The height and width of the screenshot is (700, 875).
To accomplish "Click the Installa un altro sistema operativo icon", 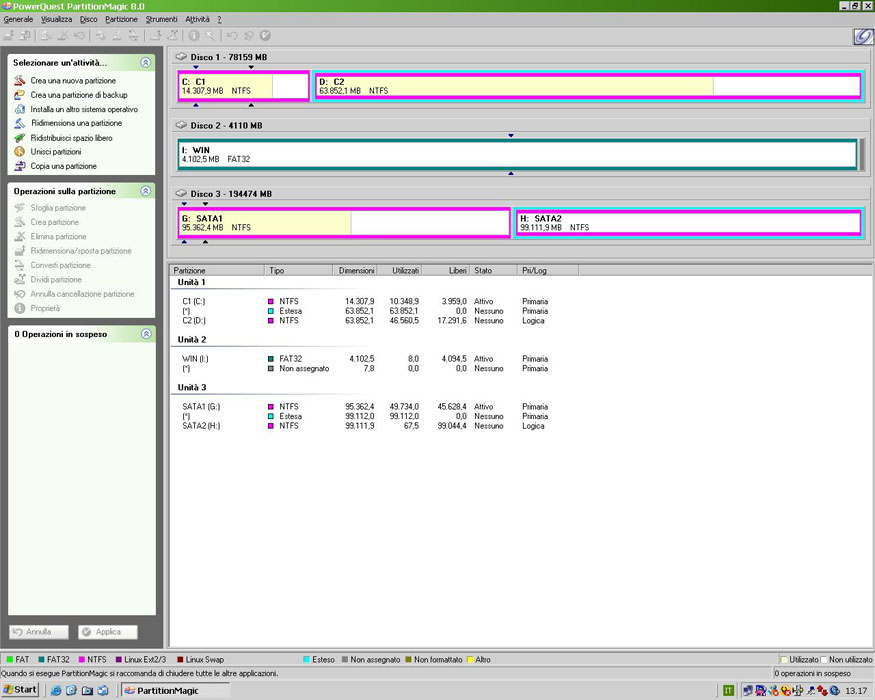I will pyautogui.click(x=20, y=109).
